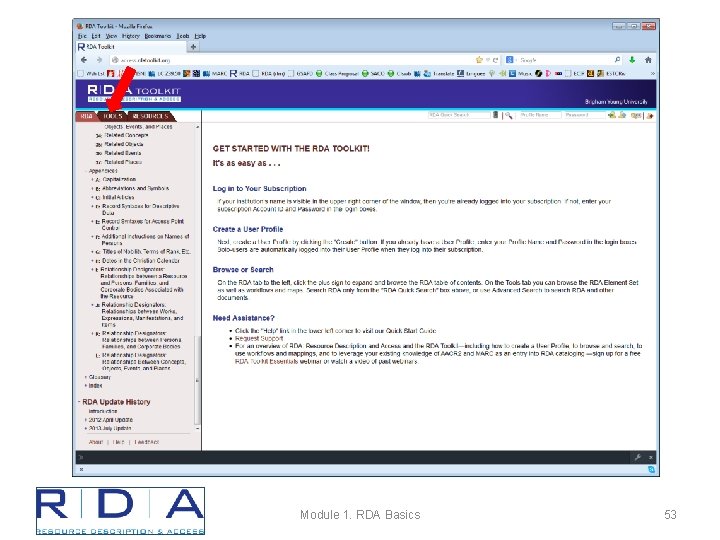Click in the Google search box
The width and height of the screenshot is (720, 540).
point(565,60)
